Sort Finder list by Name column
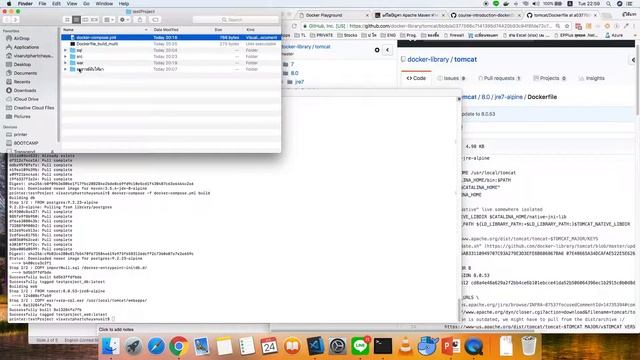This screenshot has width=640, height=360. (x=105, y=30)
